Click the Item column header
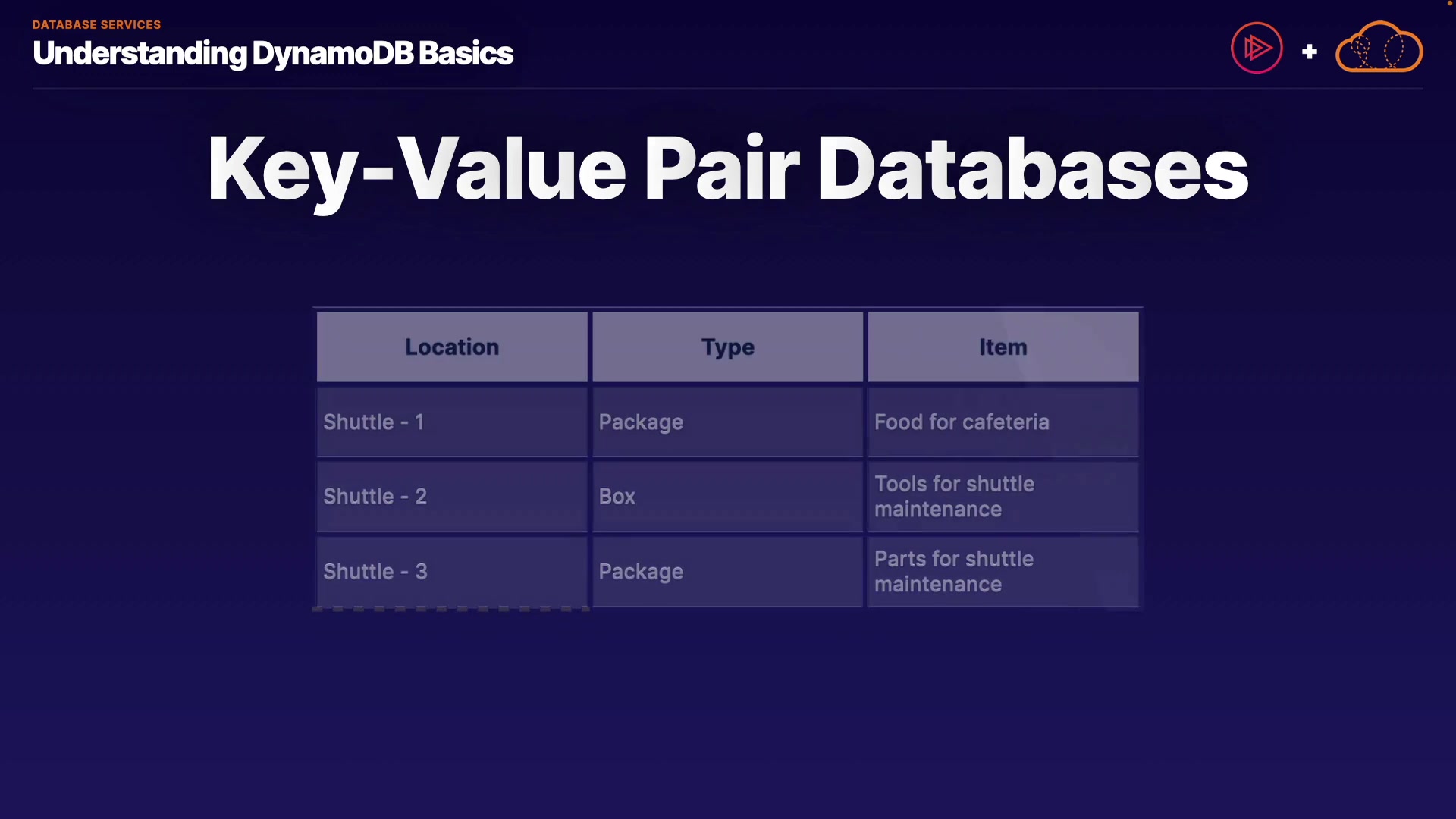The height and width of the screenshot is (819, 1456). pyautogui.click(x=1003, y=347)
